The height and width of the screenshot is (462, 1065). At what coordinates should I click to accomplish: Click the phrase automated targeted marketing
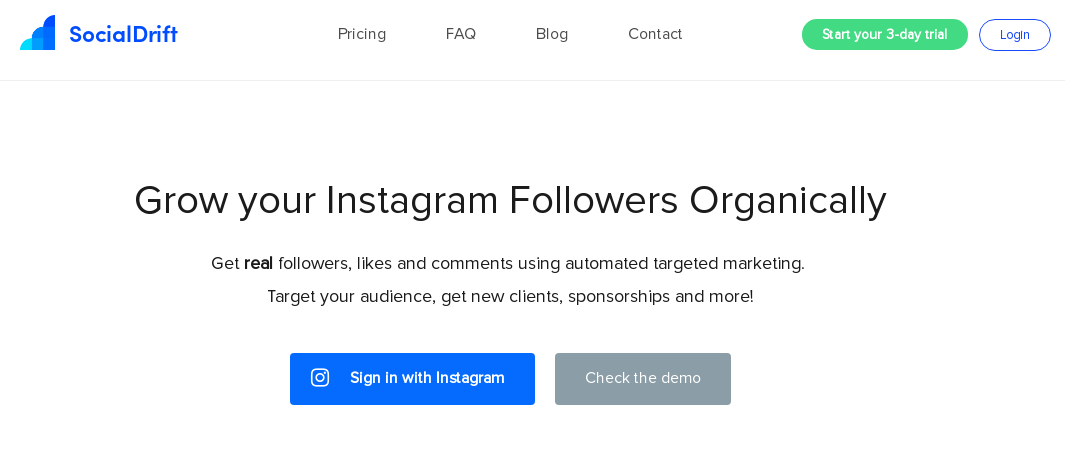pos(685,264)
